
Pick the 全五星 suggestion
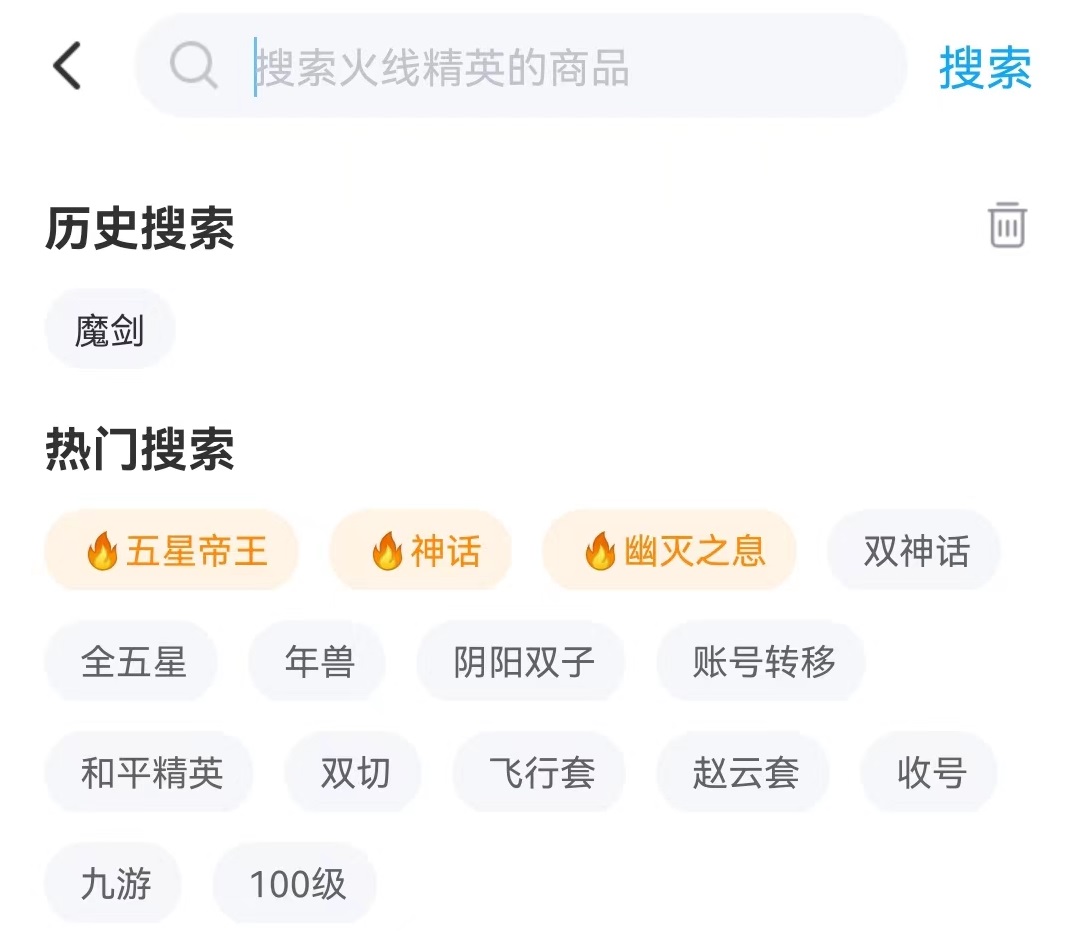coord(132,662)
